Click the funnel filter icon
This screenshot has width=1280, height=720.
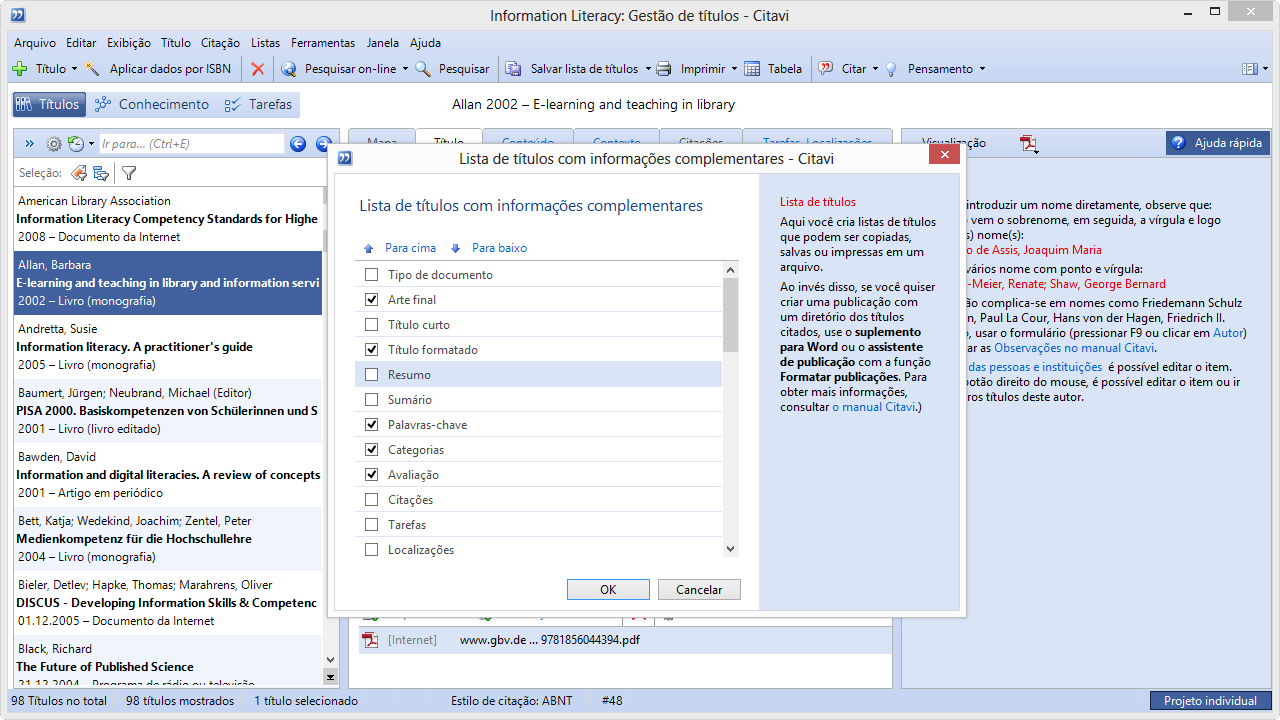coord(129,173)
